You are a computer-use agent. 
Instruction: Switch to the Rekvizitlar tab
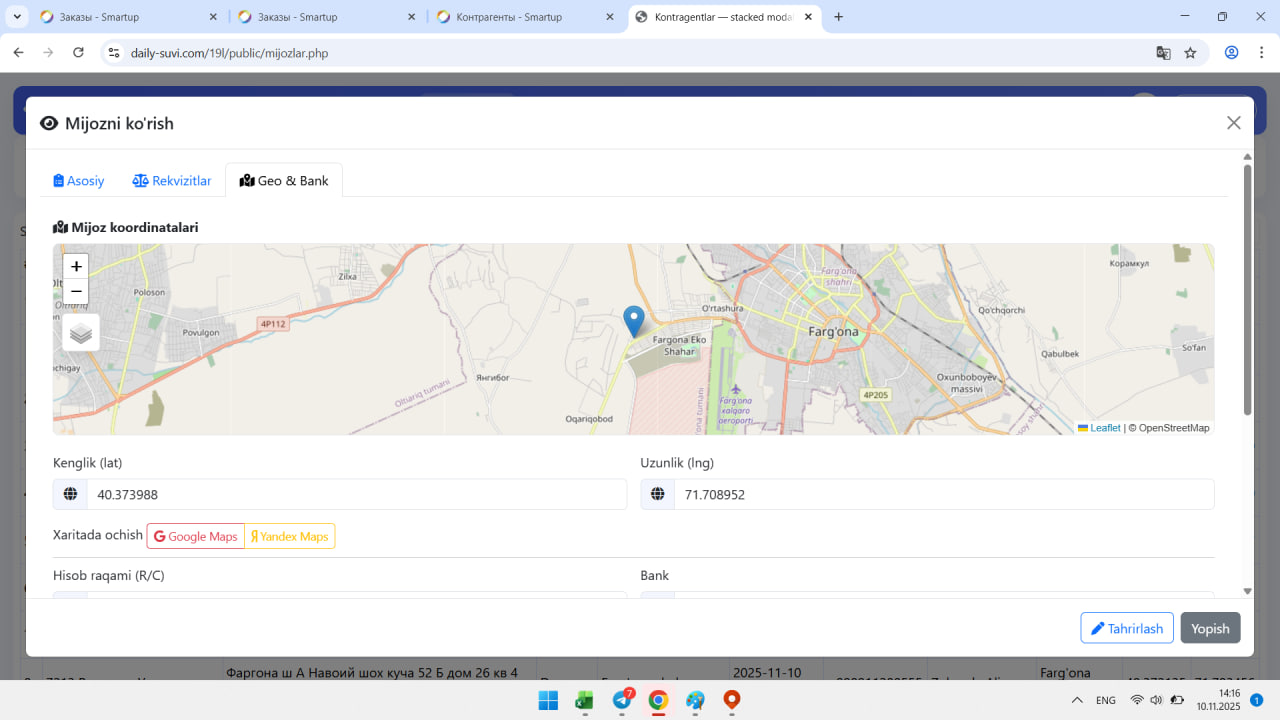pyautogui.click(x=172, y=181)
